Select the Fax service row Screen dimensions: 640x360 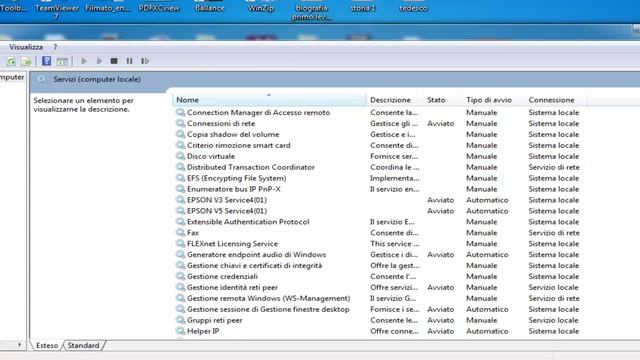(193, 233)
